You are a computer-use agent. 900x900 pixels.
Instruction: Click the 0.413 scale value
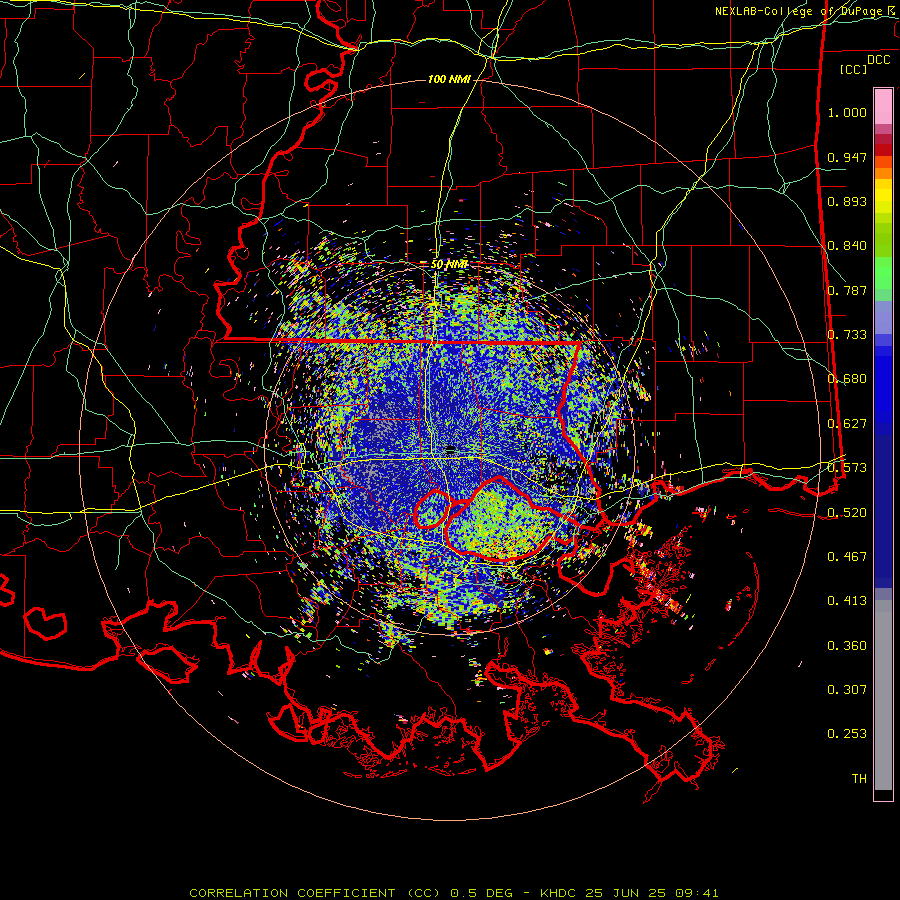pos(847,601)
